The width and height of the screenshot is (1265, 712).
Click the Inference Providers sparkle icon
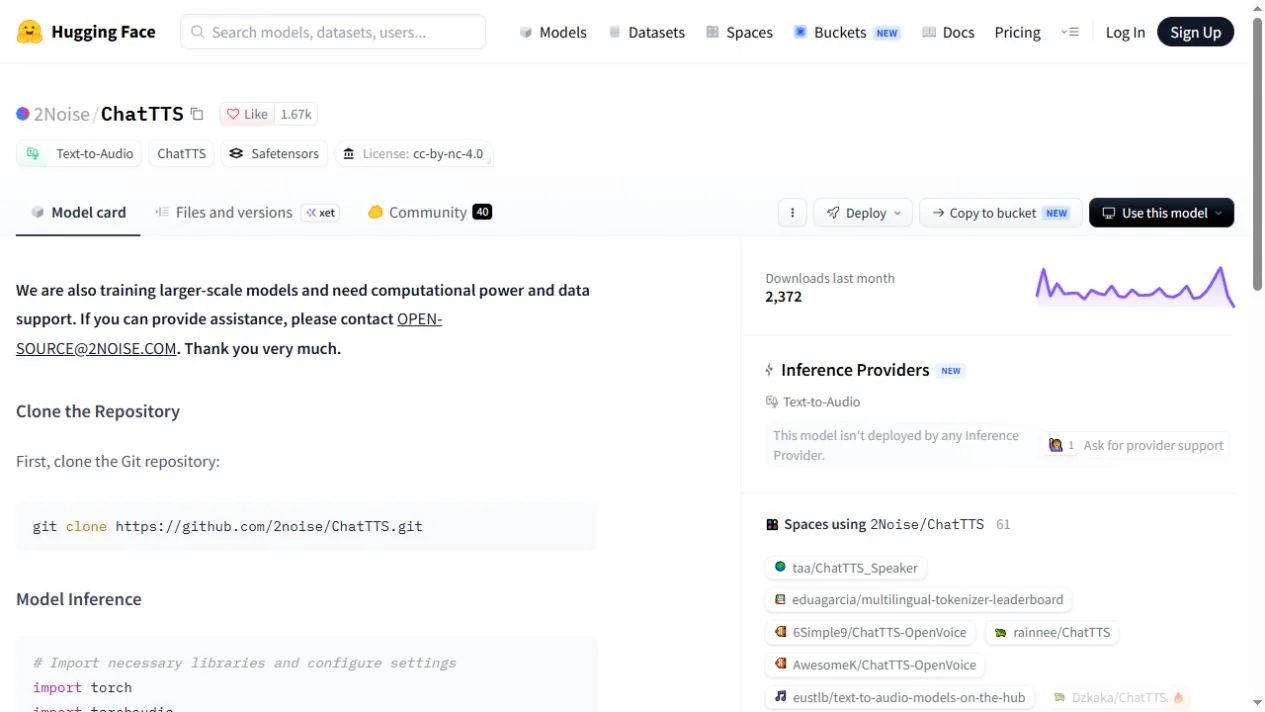[769, 370]
